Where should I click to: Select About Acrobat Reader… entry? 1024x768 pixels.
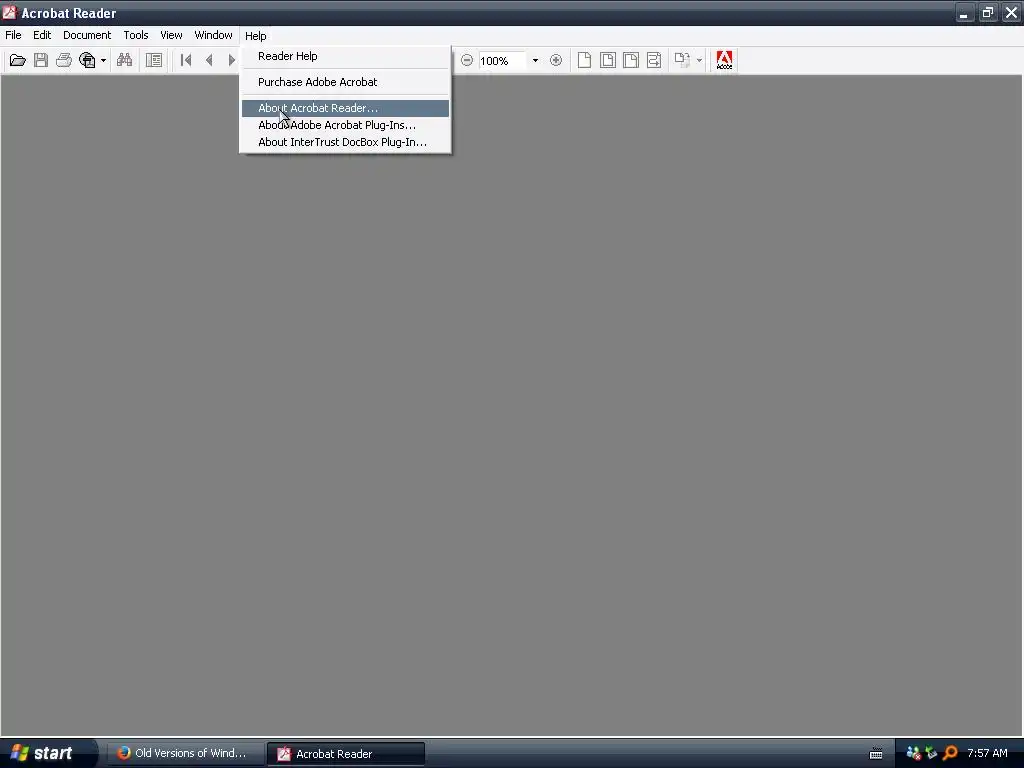(345, 108)
